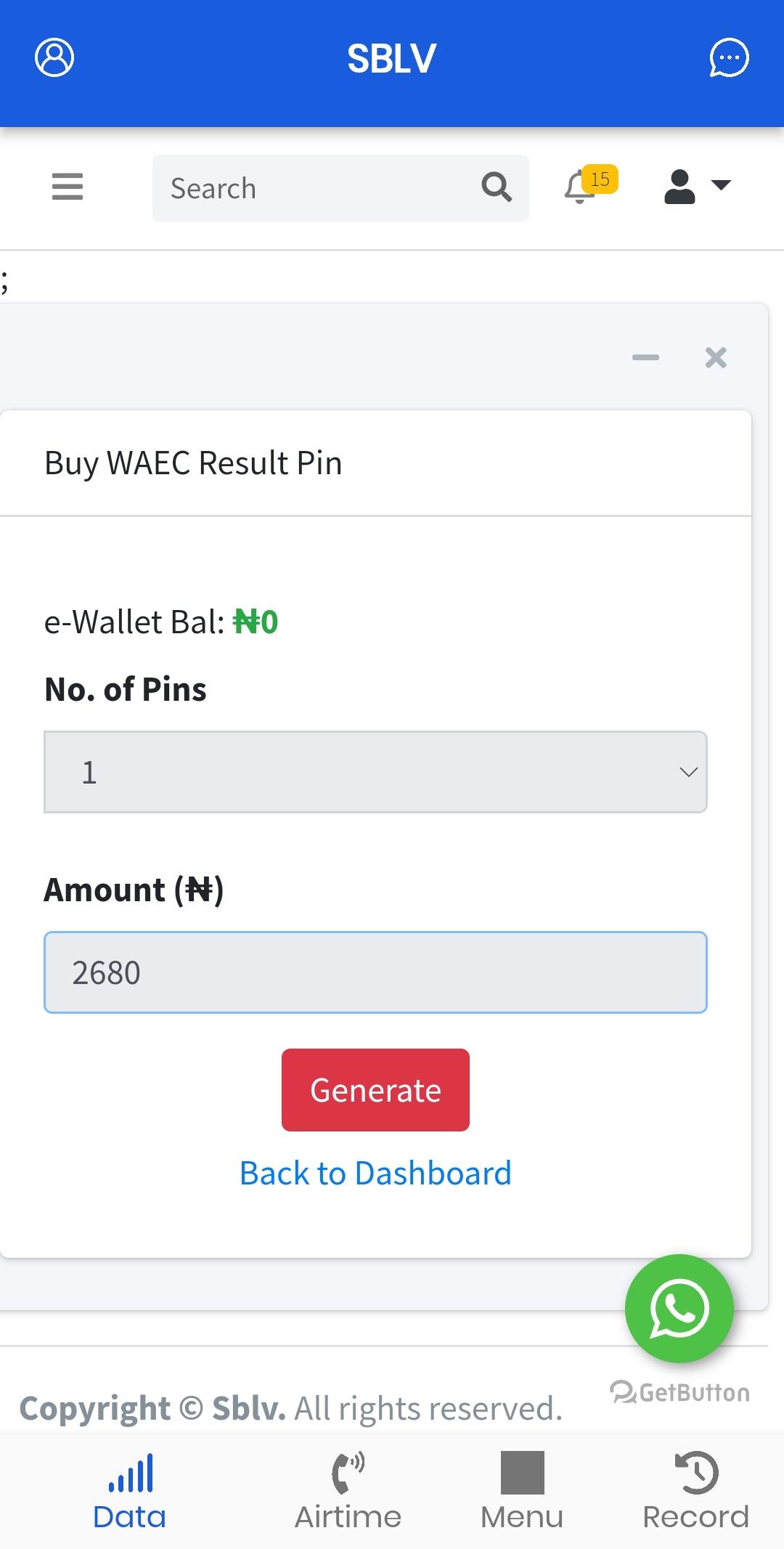
Task: Open the Record history tab
Action: pyautogui.click(x=696, y=1491)
